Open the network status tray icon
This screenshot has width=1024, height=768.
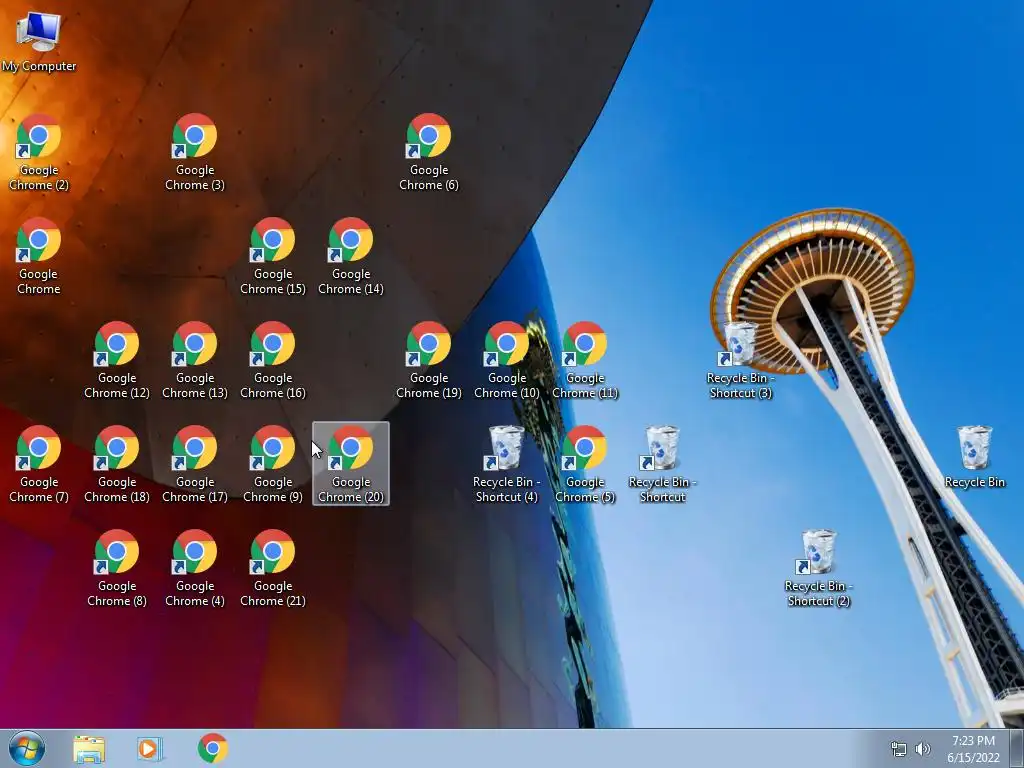coord(899,749)
